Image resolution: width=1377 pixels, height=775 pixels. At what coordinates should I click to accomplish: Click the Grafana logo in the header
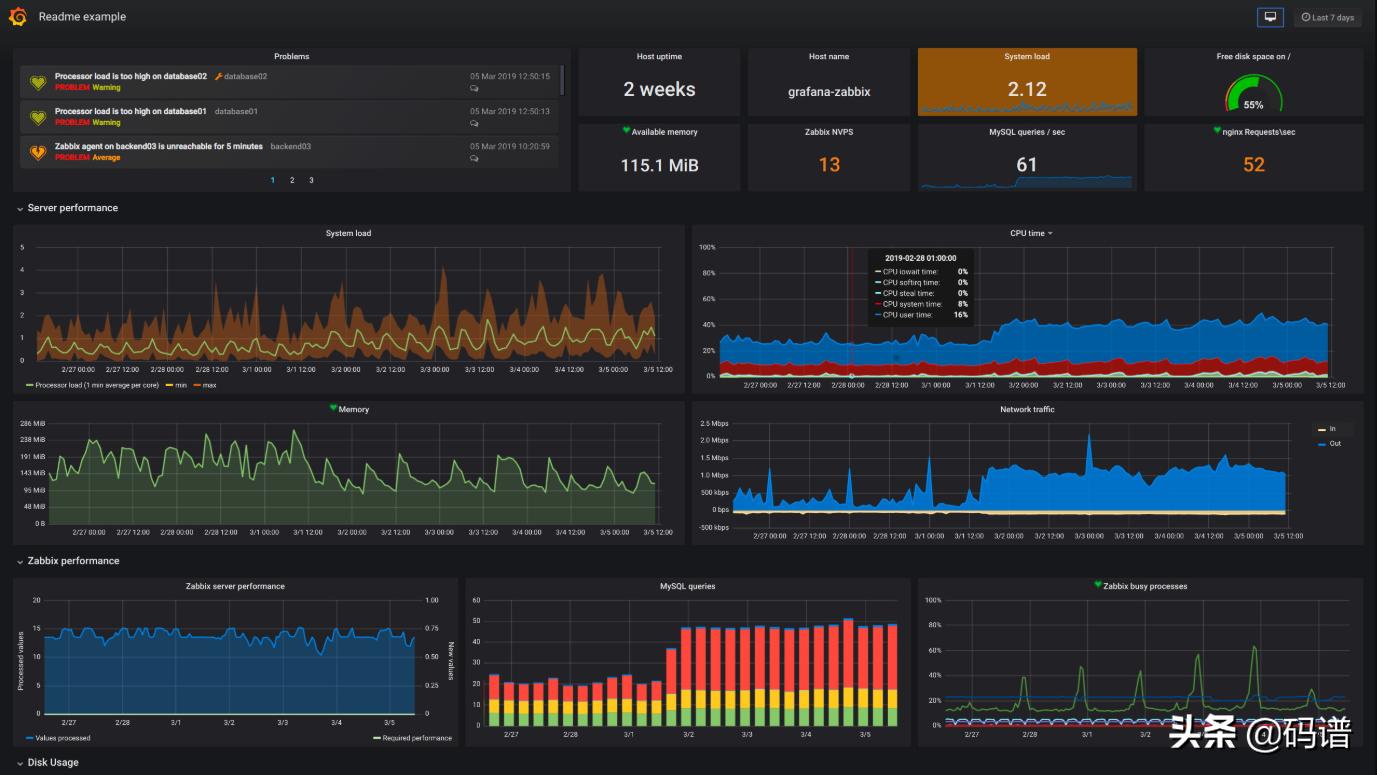click(x=17, y=17)
